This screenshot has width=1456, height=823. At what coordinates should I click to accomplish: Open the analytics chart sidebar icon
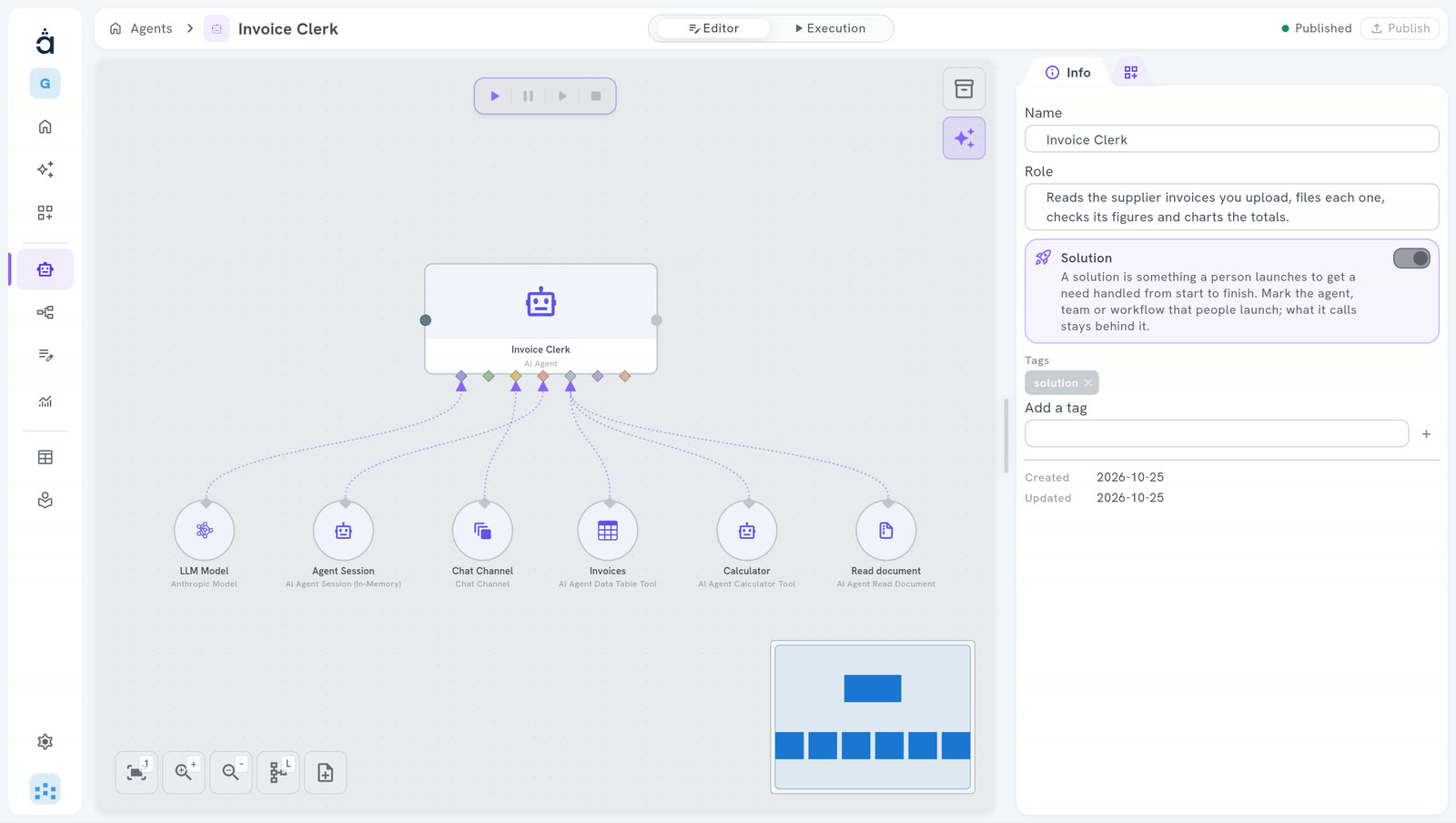coord(45,401)
